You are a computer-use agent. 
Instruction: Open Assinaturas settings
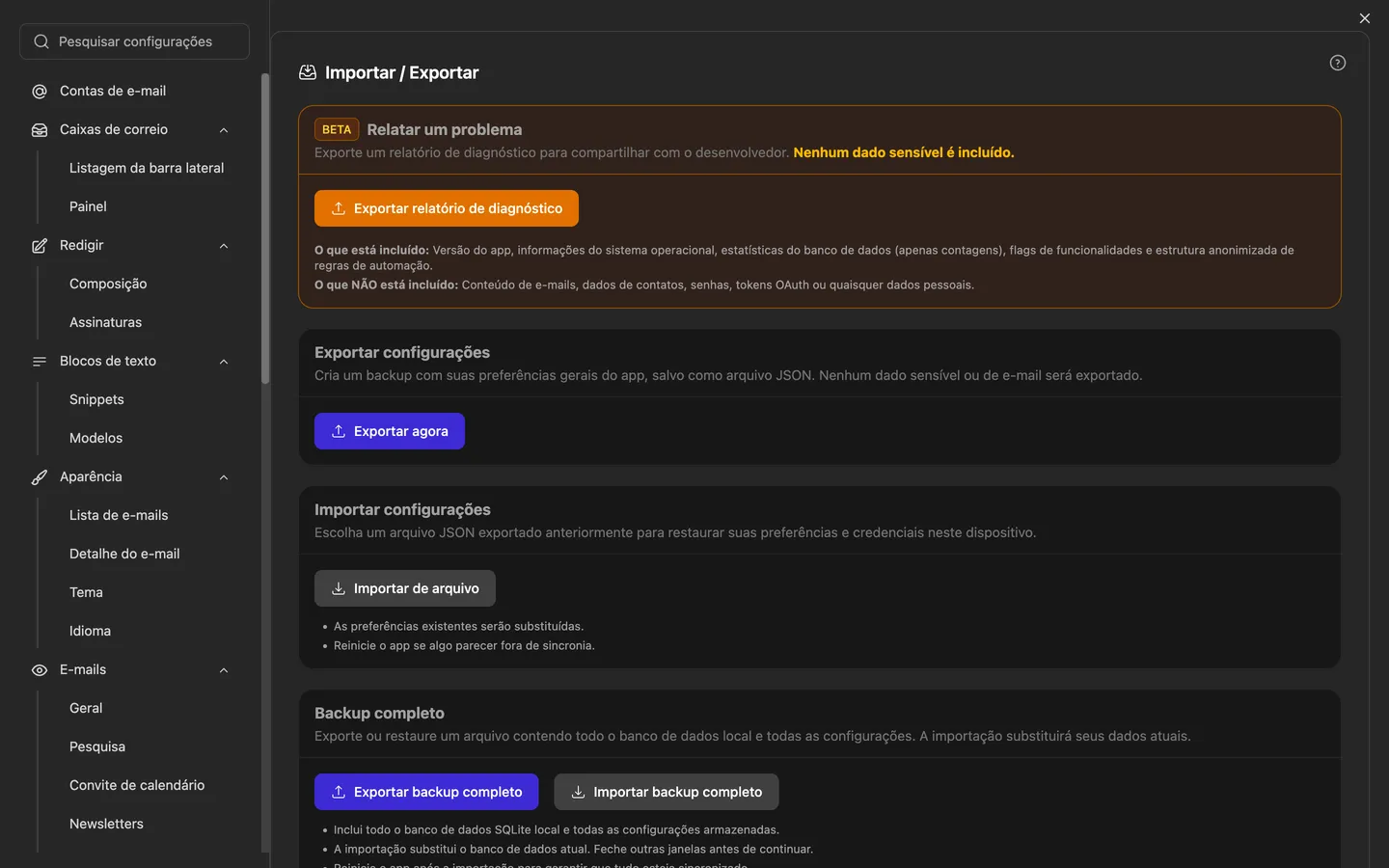pyautogui.click(x=105, y=322)
